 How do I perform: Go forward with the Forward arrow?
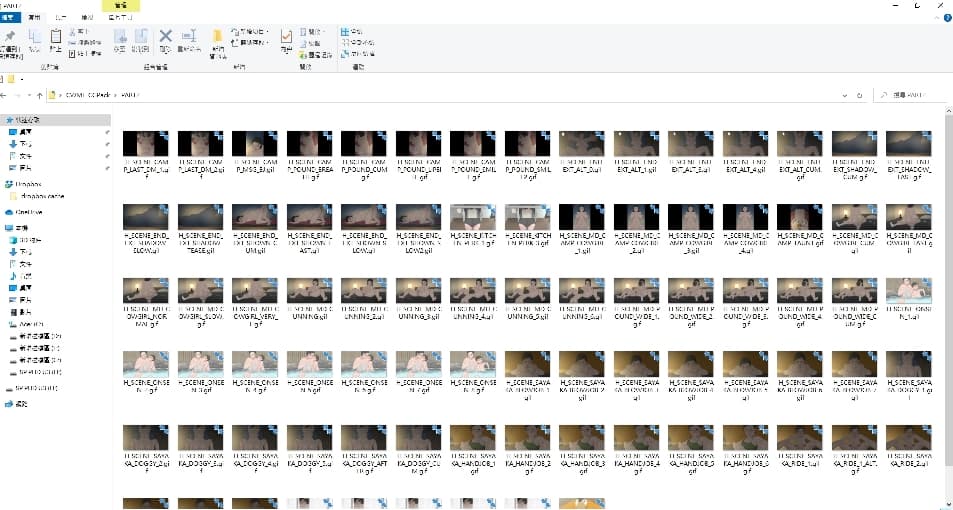tap(16, 95)
